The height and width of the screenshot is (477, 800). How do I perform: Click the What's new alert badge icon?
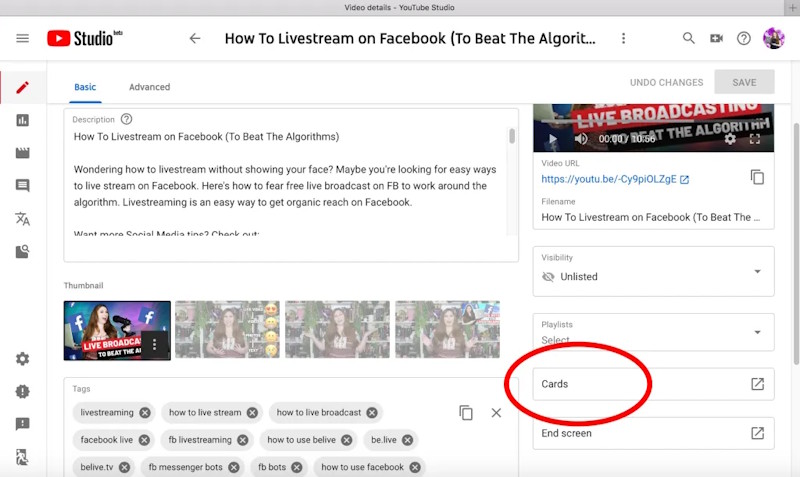[x=22, y=391]
